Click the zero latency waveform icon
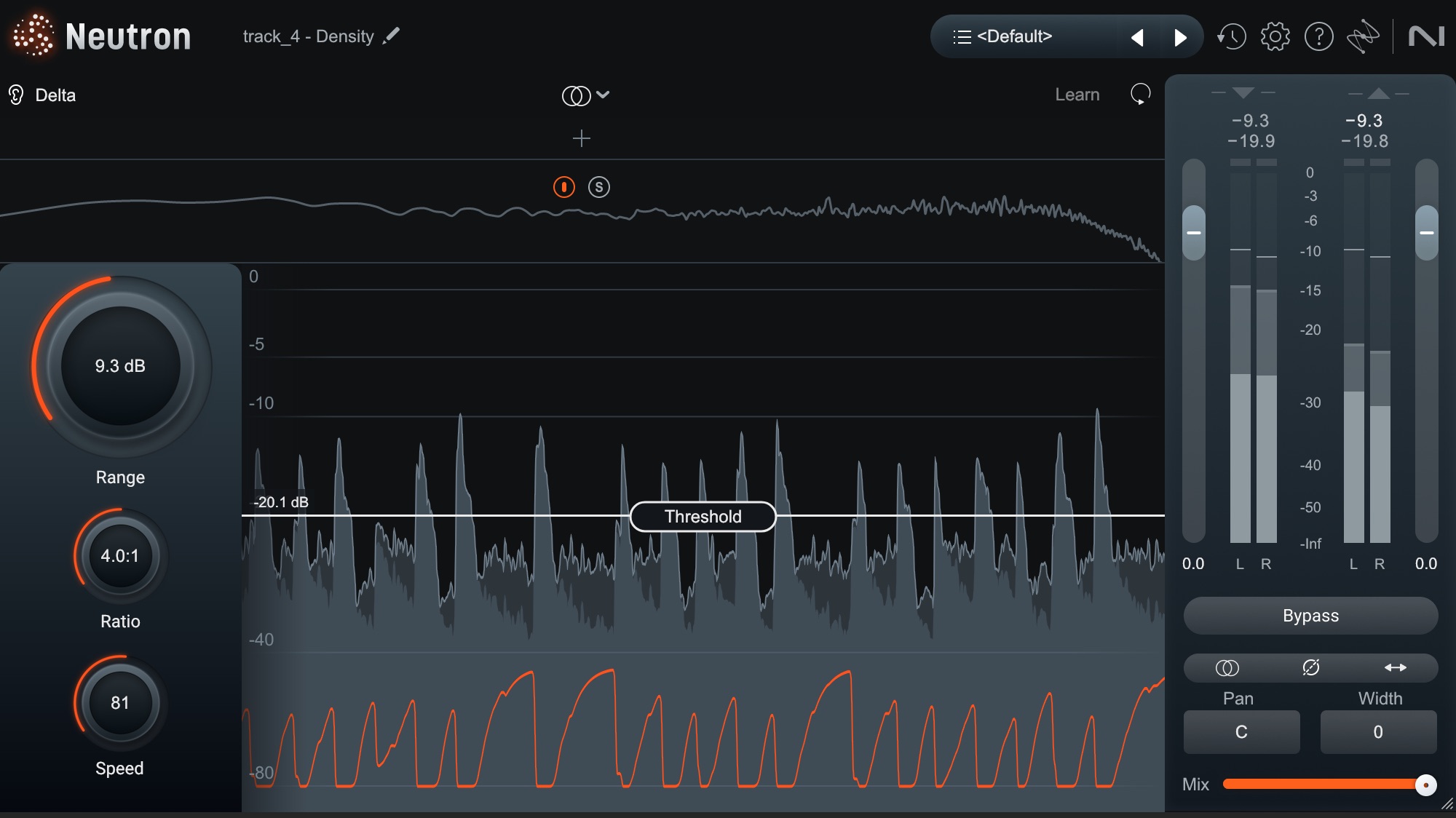Viewport: 1456px width, 818px height. tap(1363, 37)
